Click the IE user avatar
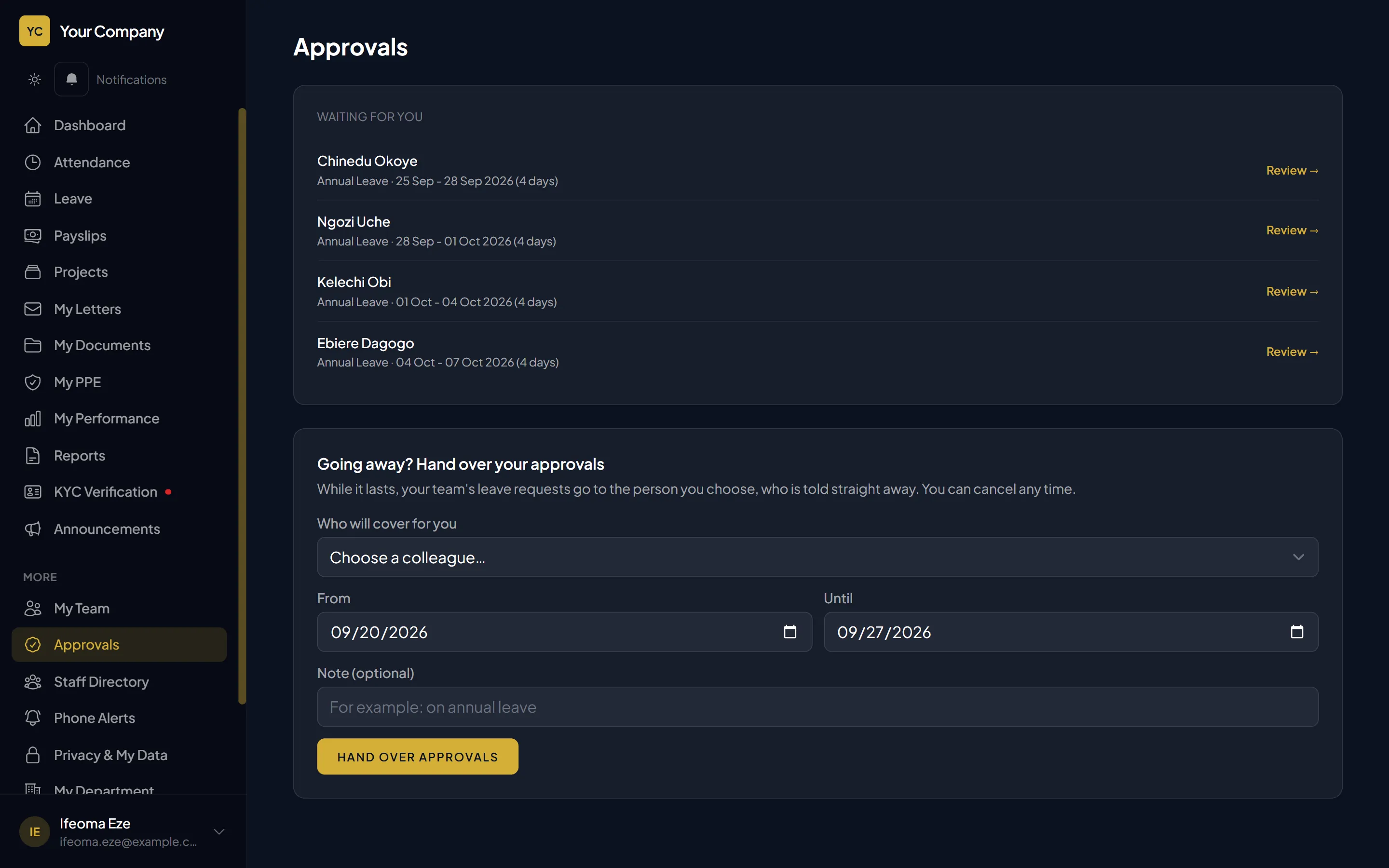1389x868 pixels. click(34, 831)
